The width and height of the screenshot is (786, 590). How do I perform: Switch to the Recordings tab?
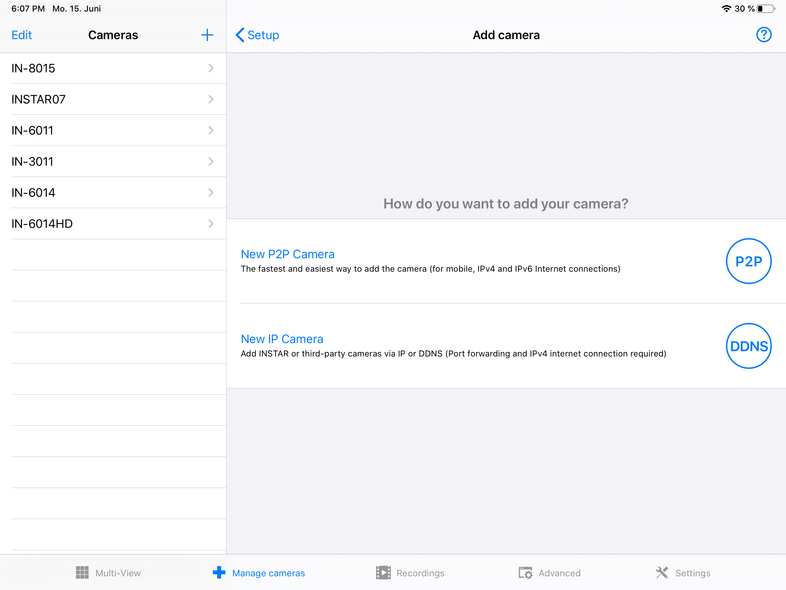(410, 573)
